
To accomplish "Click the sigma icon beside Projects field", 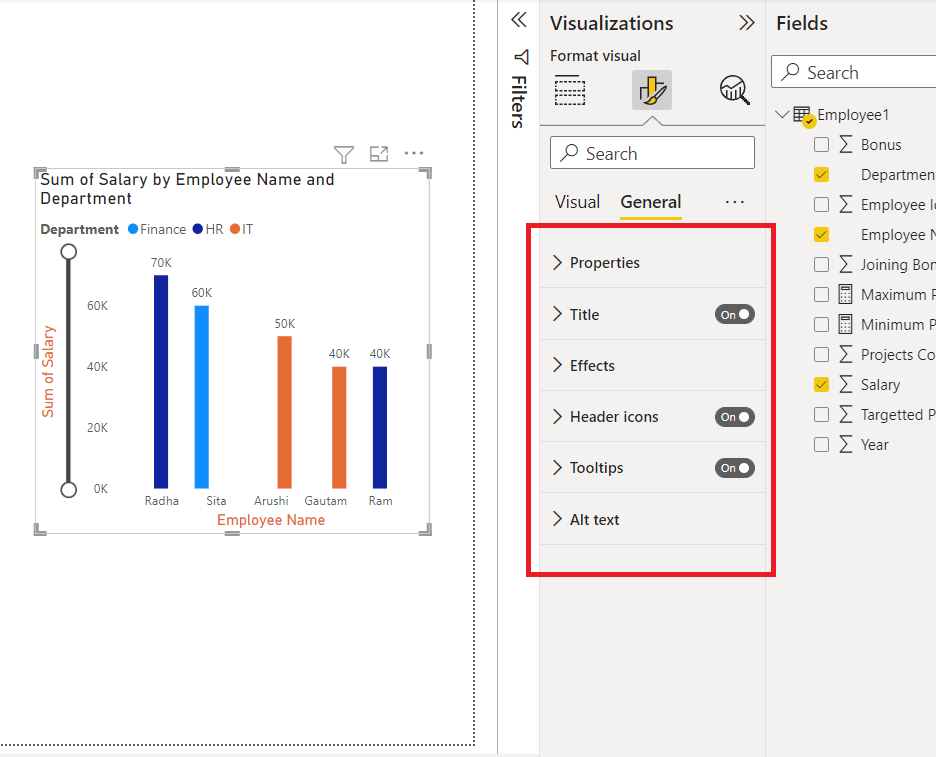I will [845, 355].
